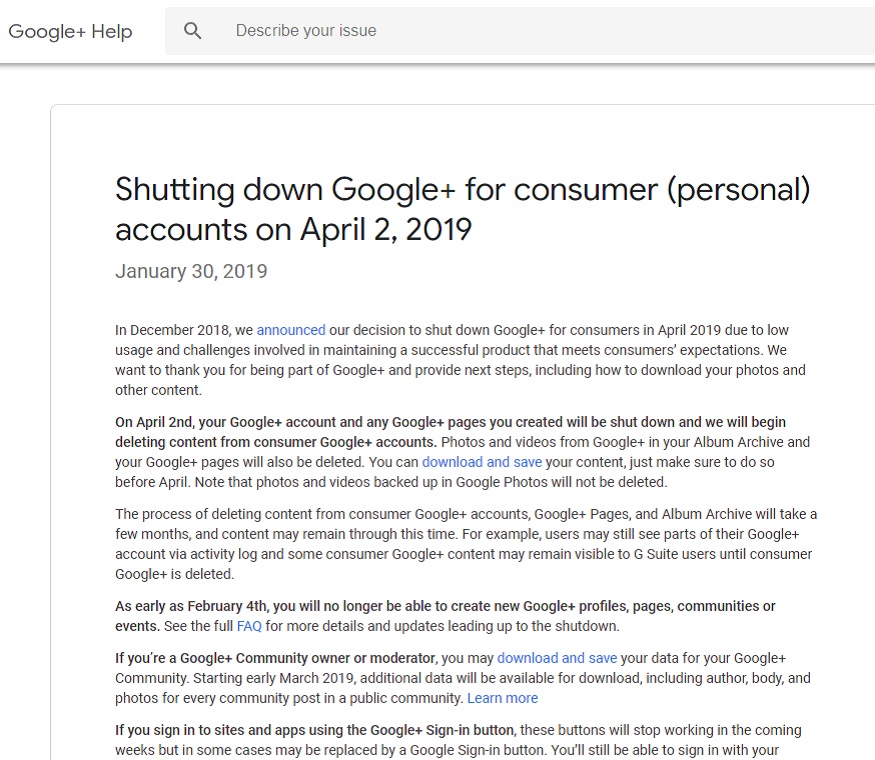Click bold text starting "On April 2nd"
Screen dimensions: 875x760
[450, 432]
